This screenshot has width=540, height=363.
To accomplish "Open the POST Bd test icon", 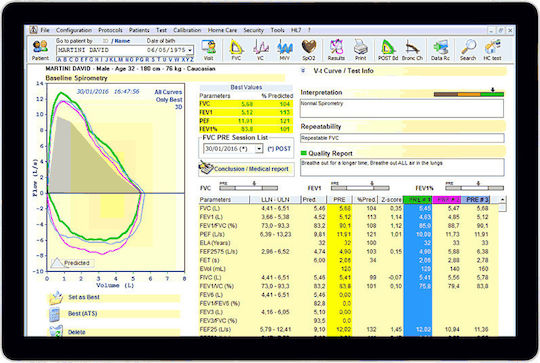I will click(x=388, y=50).
